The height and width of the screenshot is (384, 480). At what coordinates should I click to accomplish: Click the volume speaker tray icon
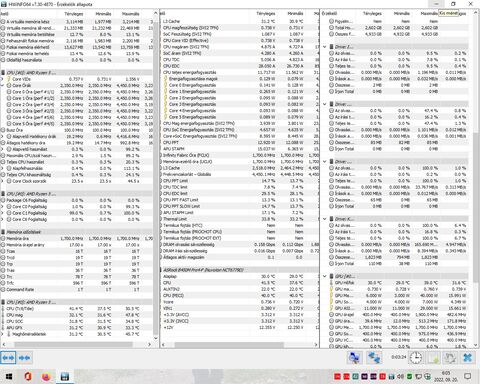(x=400, y=377)
